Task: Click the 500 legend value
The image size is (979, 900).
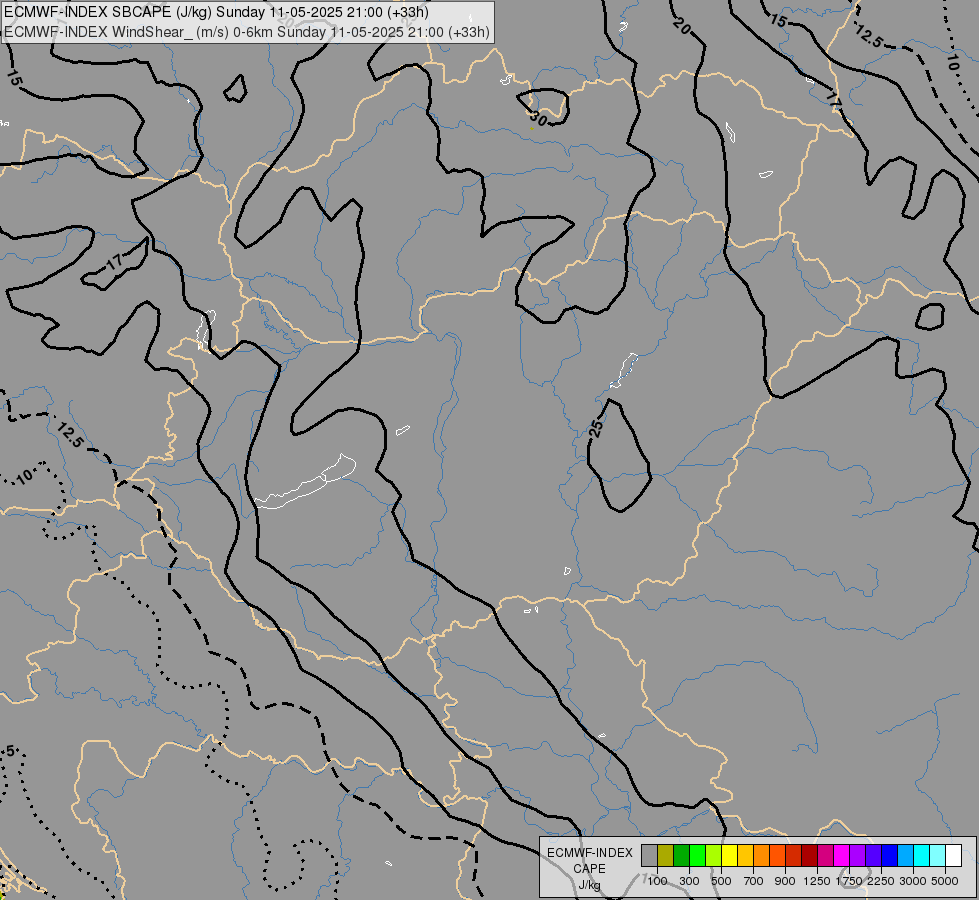Action: (x=721, y=881)
